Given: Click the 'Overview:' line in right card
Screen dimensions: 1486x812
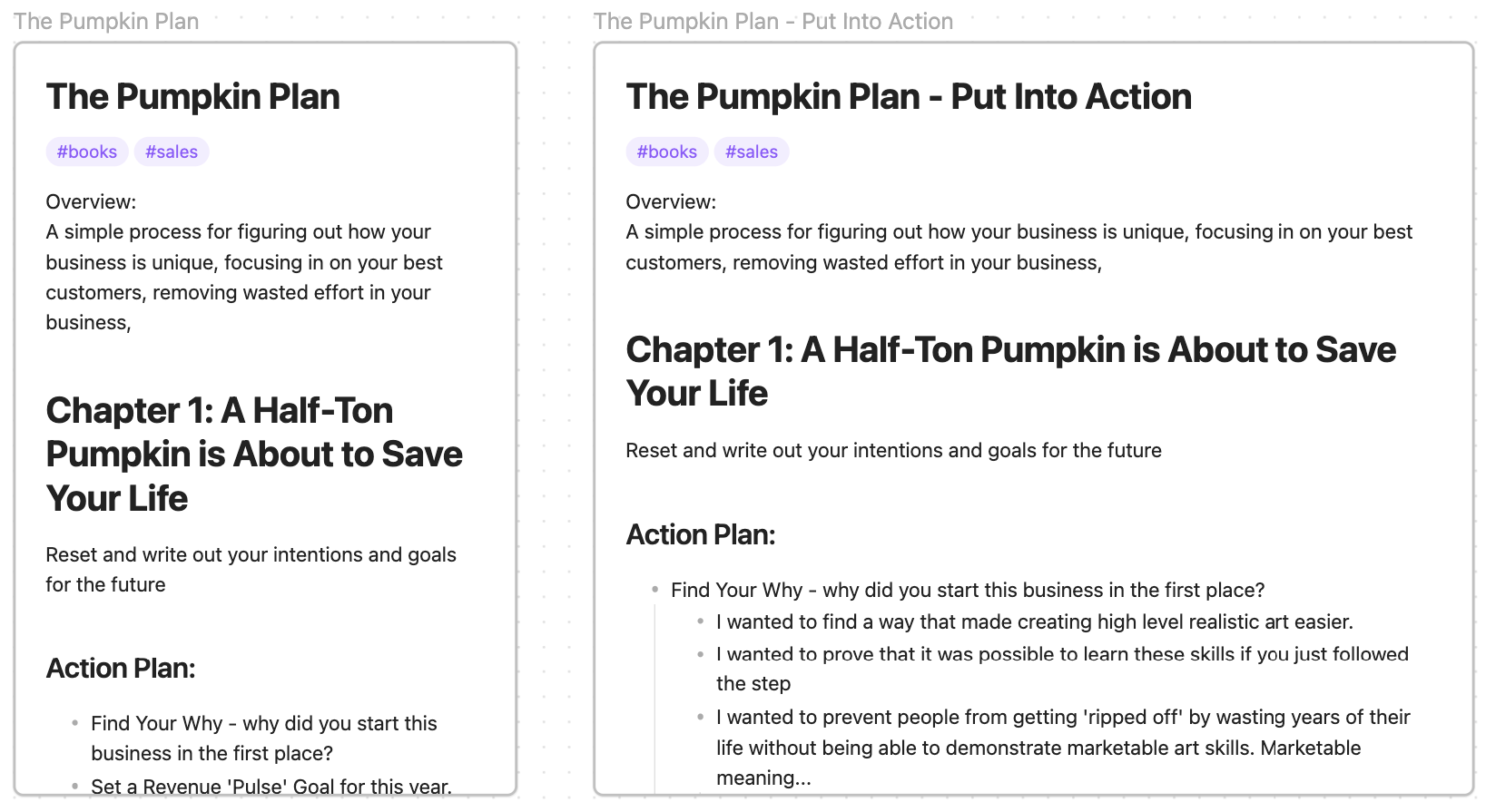Looking at the screenshot, I should point(671,201).
